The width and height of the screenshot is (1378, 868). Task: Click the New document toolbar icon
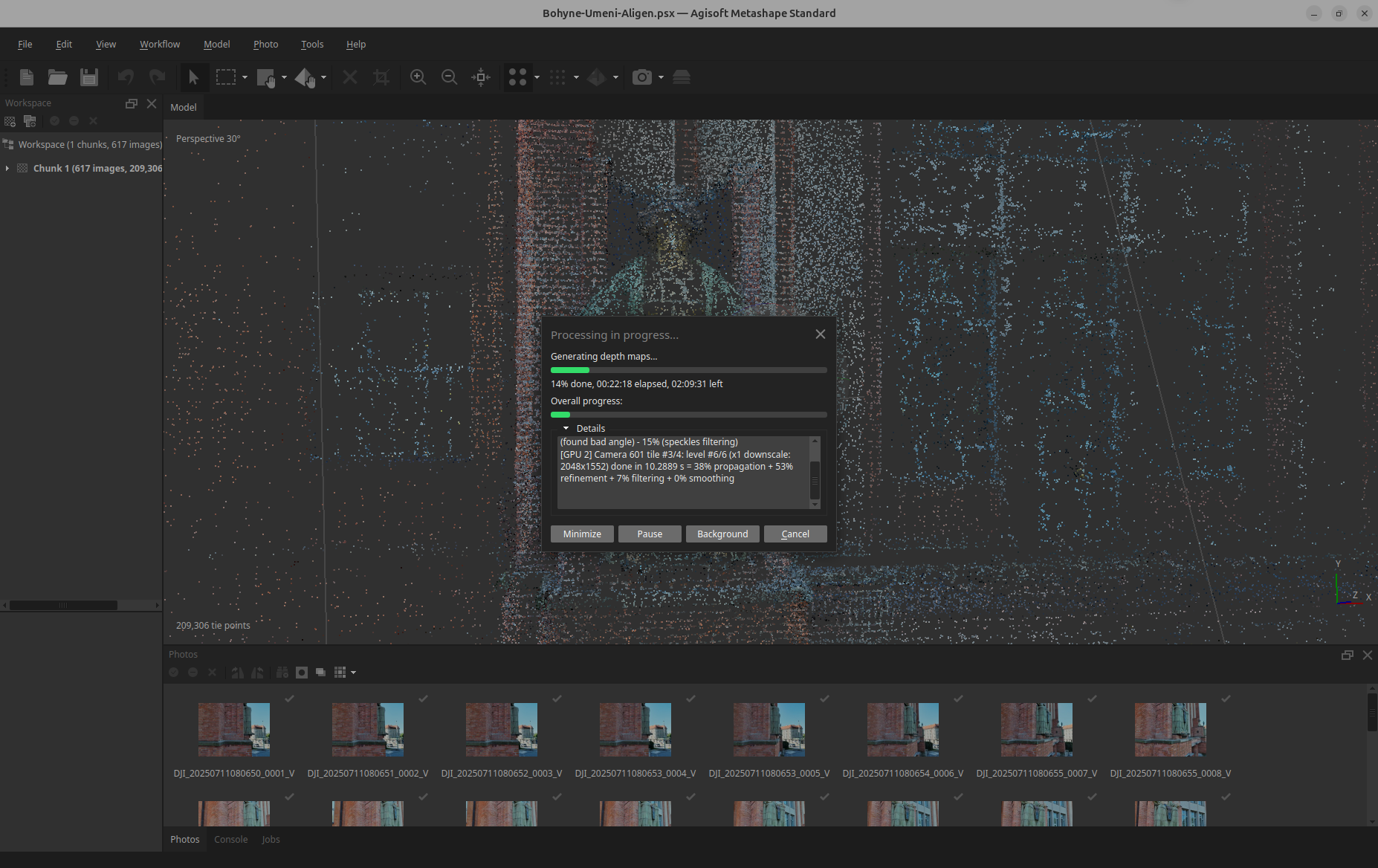27,77
